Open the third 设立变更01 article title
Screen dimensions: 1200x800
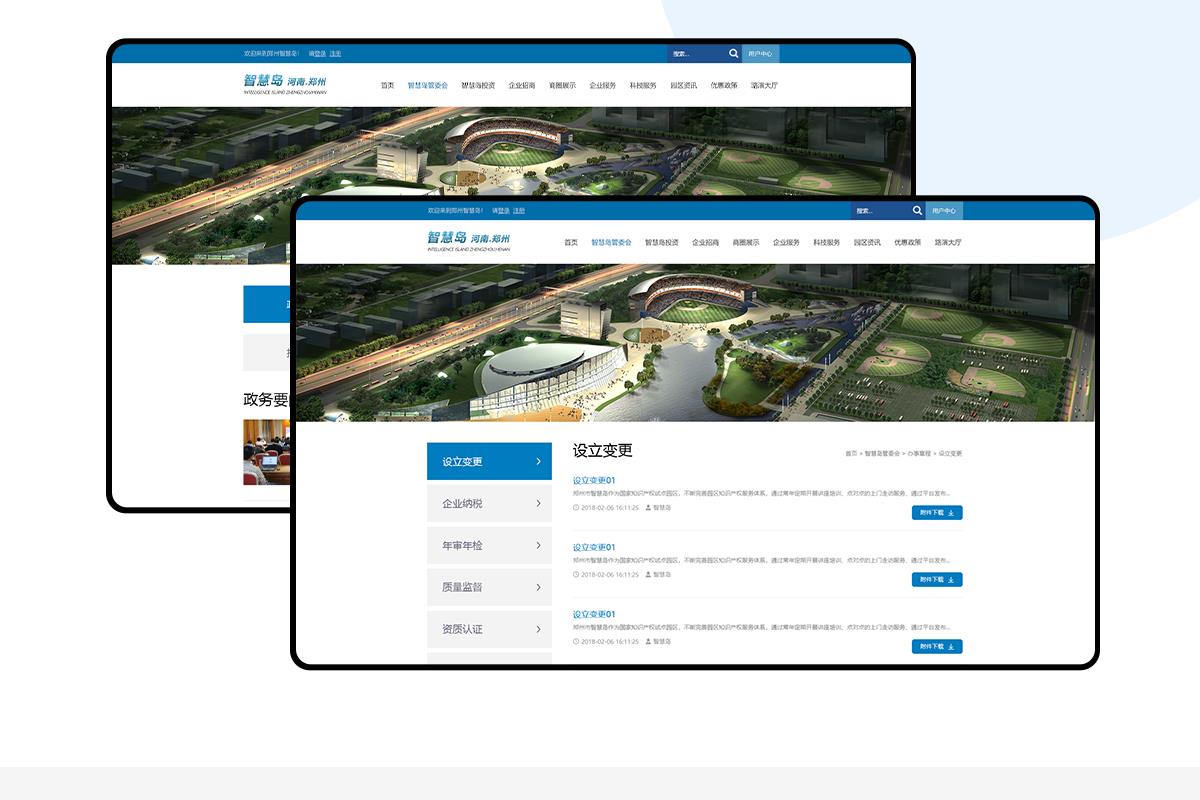pyautogui.click(x=594, y=615)
